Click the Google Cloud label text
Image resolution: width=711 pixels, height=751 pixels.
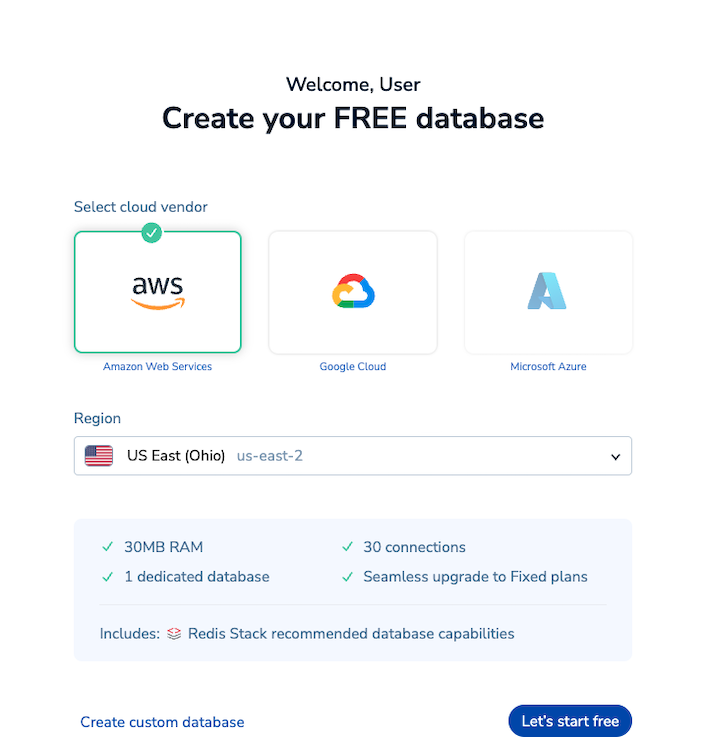pyautogui.click(x=353, y=367)
